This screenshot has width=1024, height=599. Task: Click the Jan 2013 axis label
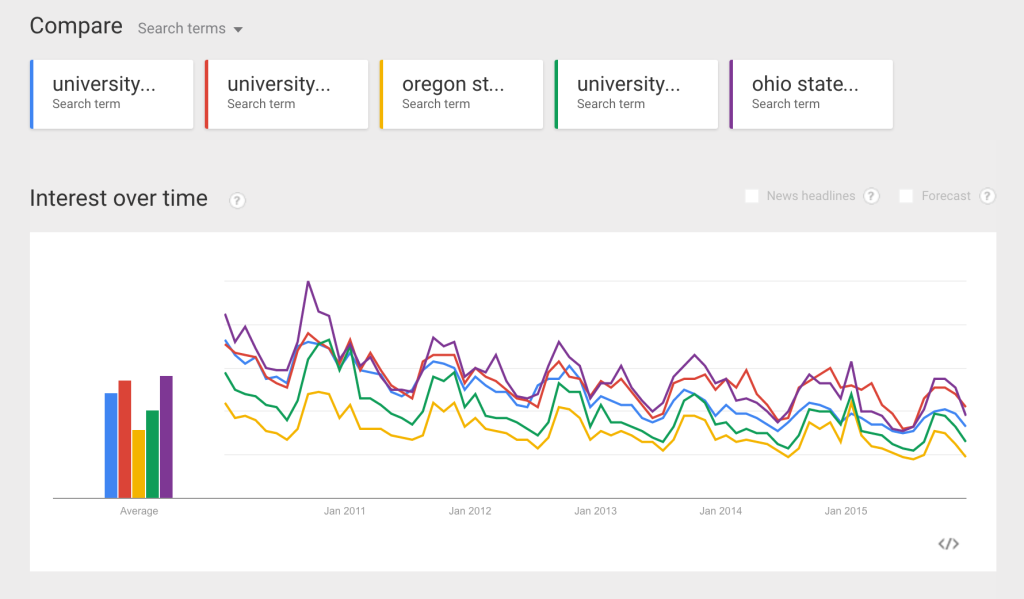[595, 511]
